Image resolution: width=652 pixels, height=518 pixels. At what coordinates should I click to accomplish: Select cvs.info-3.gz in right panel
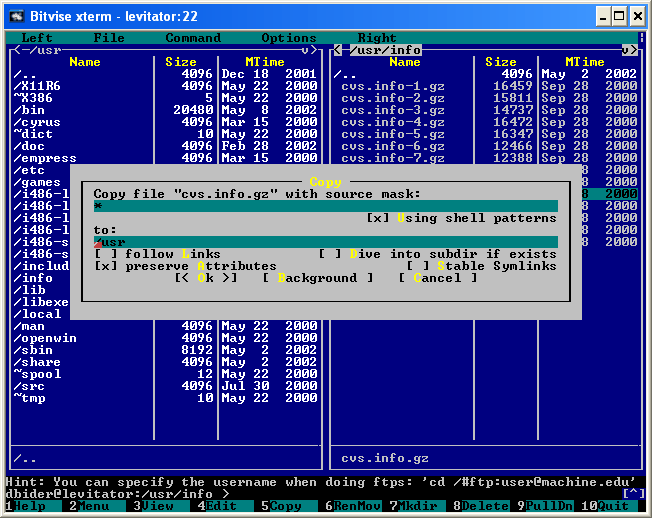click(x=393, y=110)
